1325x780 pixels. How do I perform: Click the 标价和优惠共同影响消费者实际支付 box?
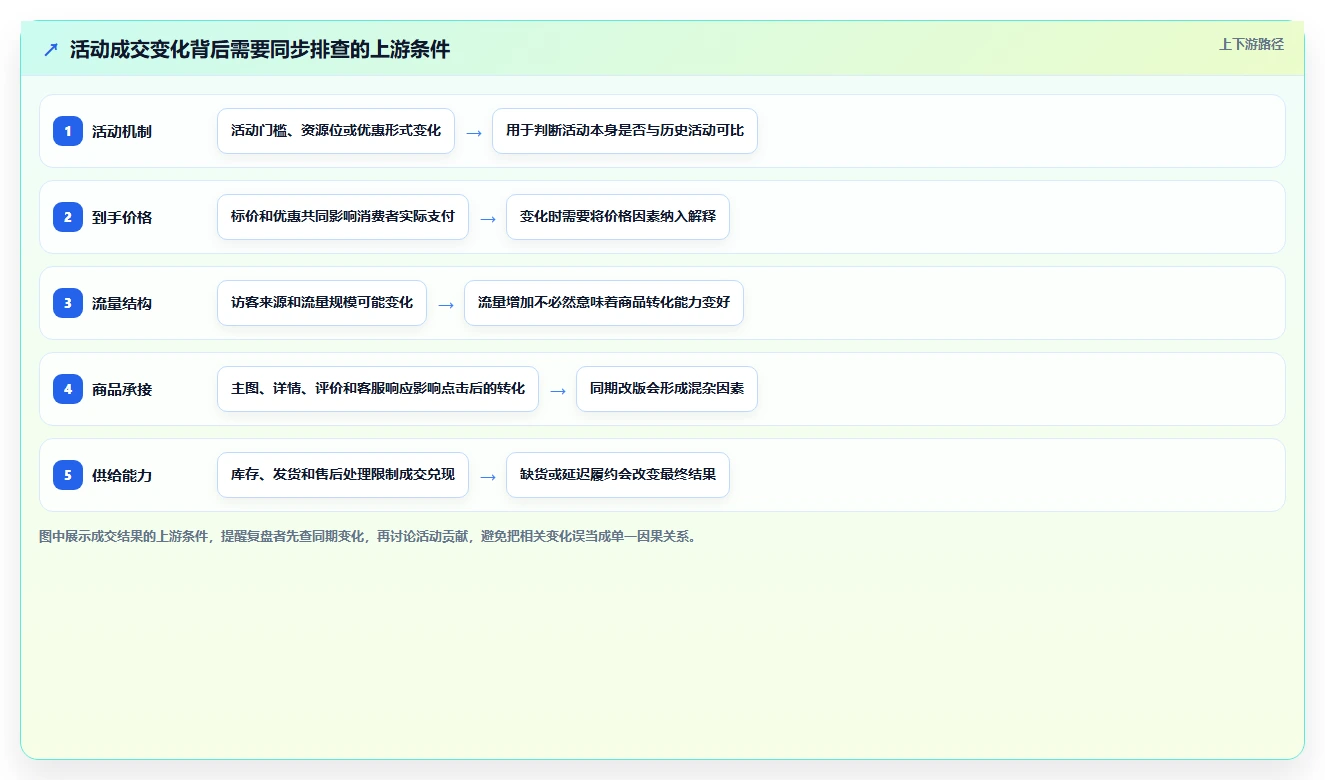click(x=343, y=217)
